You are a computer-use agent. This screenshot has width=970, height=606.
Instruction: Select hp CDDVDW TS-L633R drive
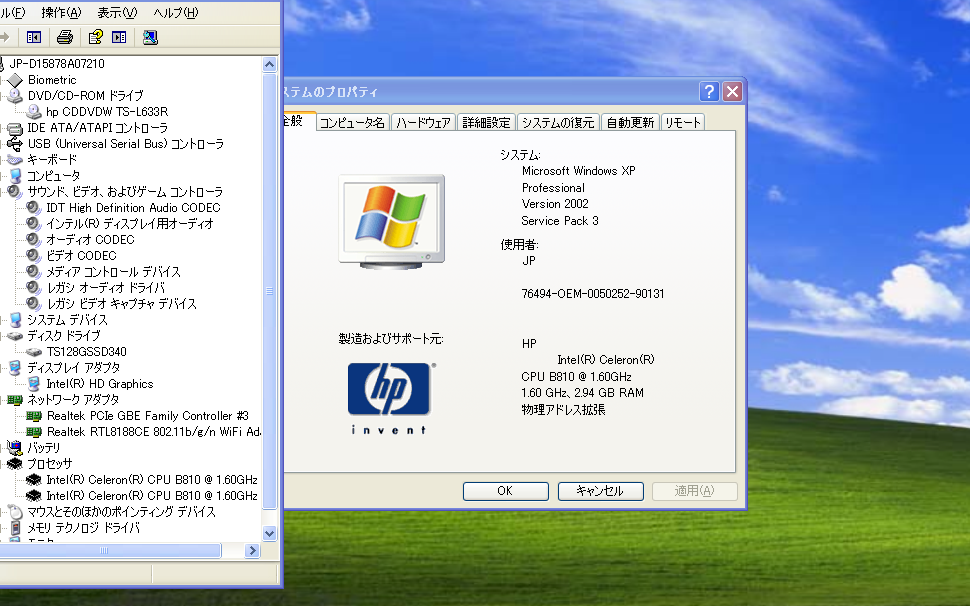coord(107,112)
